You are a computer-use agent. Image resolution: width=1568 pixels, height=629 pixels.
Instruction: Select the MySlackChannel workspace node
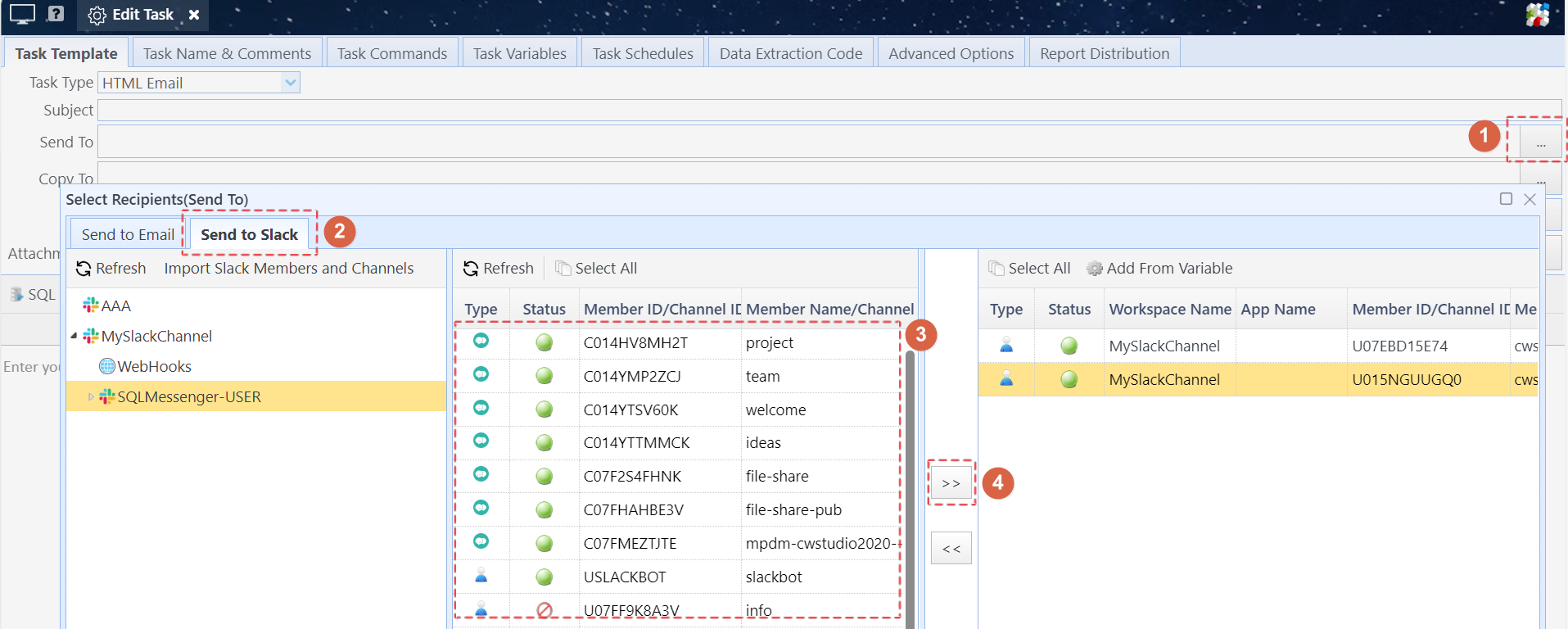click(156, 336)
